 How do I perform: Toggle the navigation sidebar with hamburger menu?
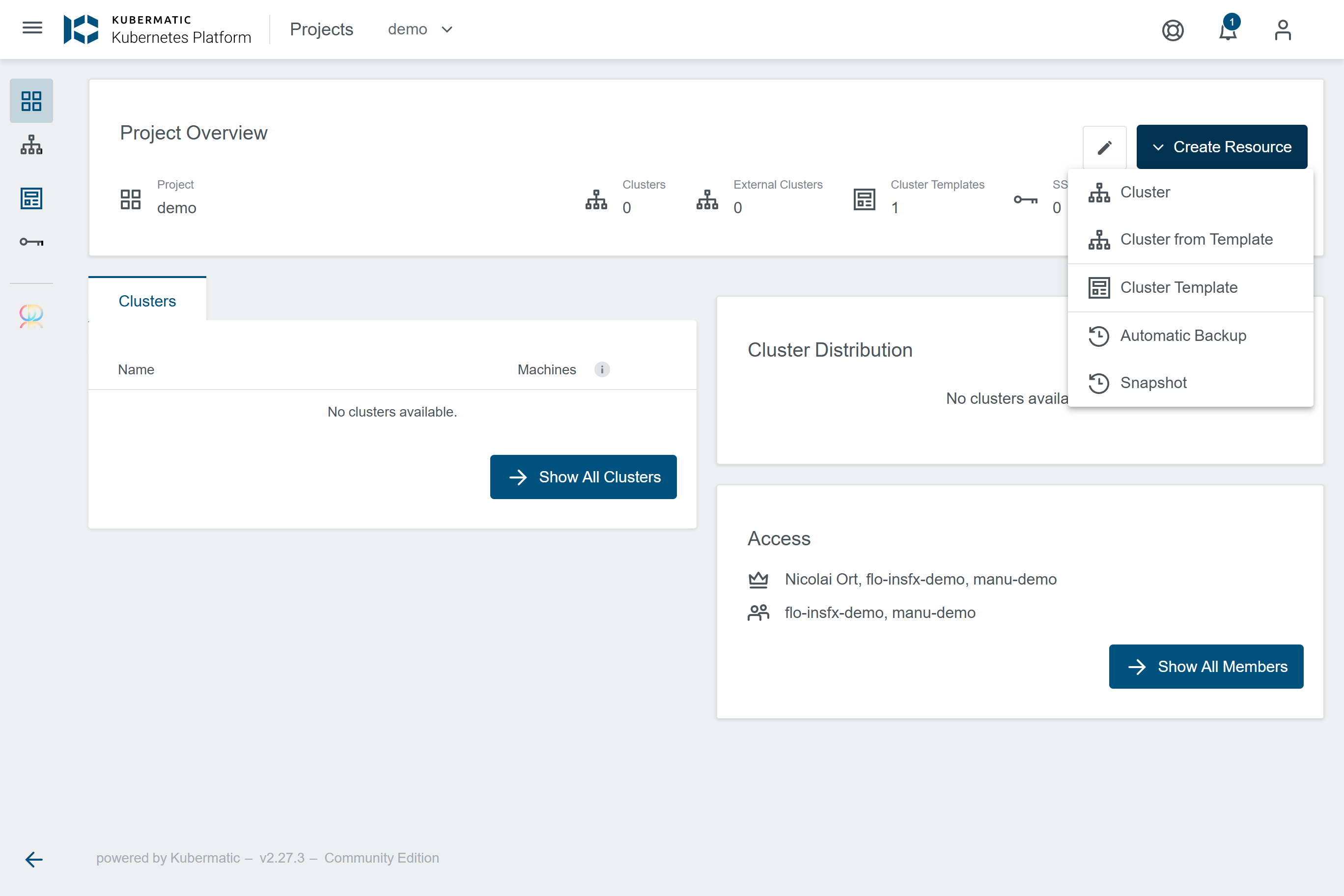(32, 28)
